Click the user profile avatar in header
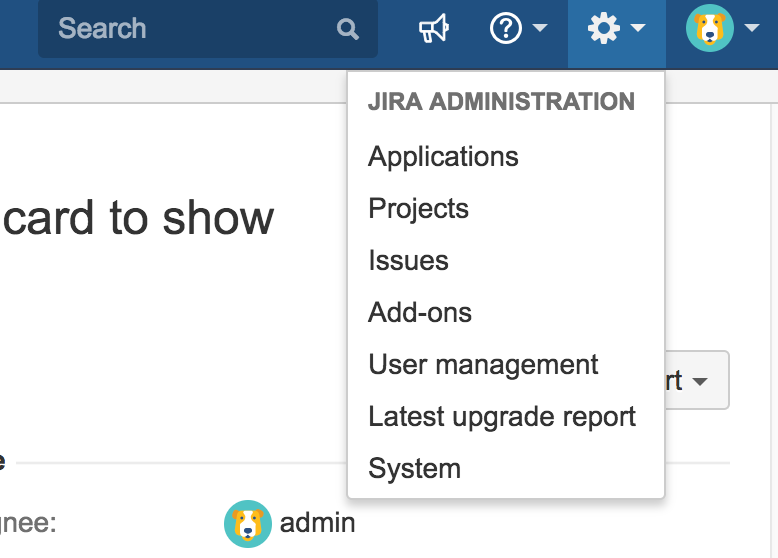Image resolution: width=778 pixels, height=558 pixels. pos(710,28)
